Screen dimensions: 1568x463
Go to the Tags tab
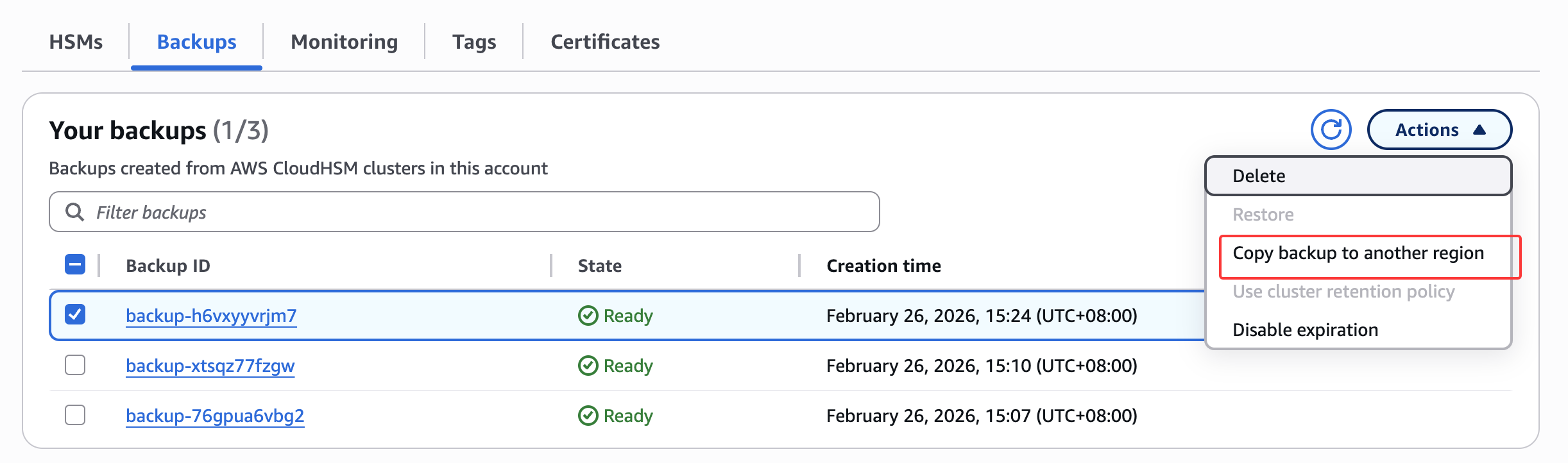(473, 42)
